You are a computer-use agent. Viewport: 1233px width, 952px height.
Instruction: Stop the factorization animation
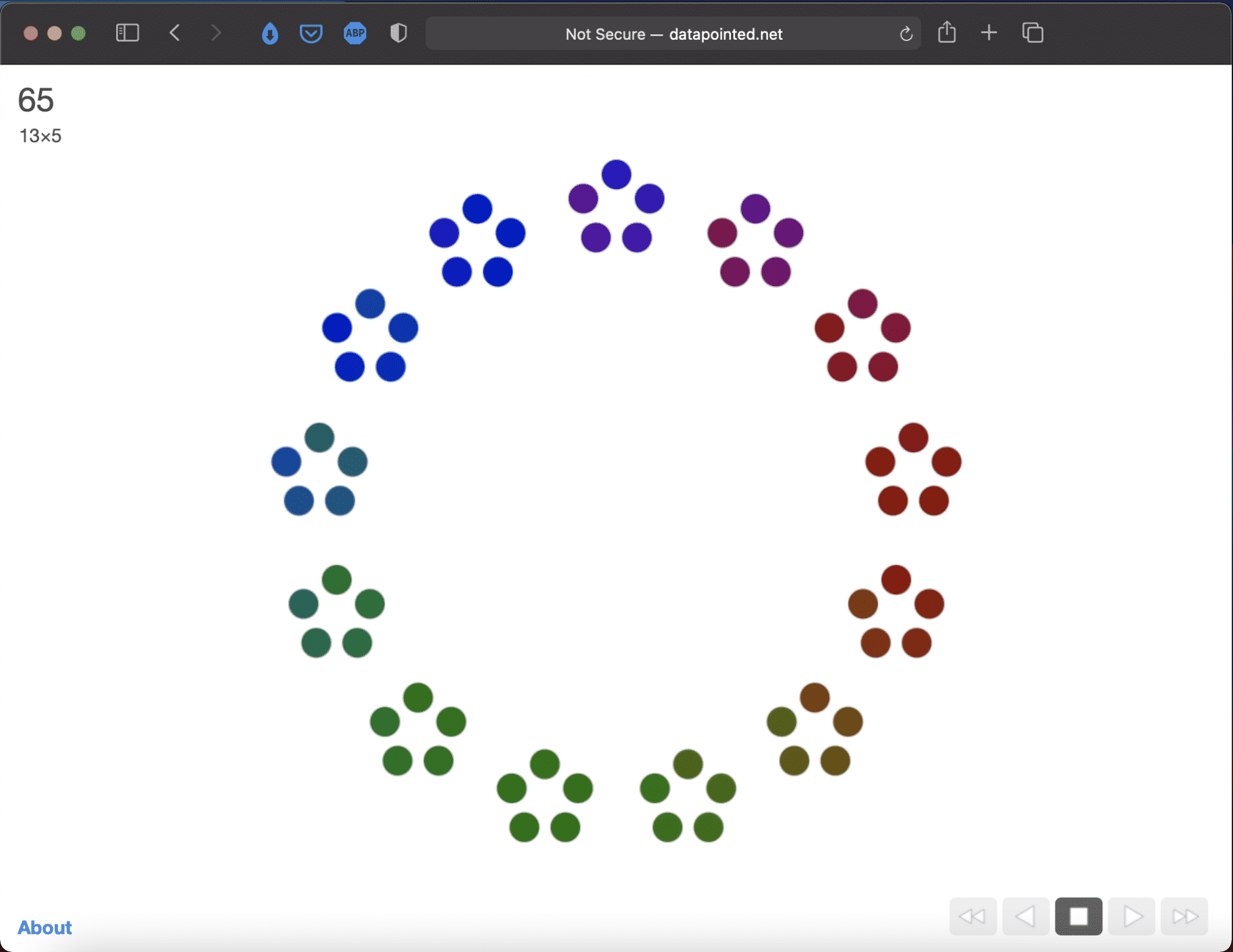1078,916
